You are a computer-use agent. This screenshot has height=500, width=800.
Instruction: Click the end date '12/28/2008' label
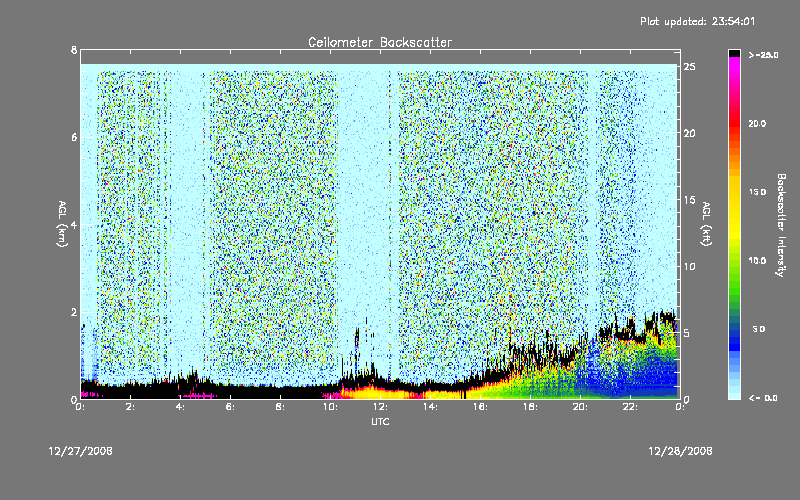680,451
